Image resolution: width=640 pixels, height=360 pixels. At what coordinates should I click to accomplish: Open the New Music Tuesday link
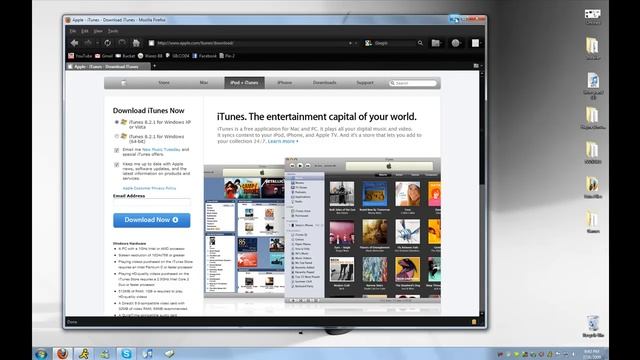[161, 150]
